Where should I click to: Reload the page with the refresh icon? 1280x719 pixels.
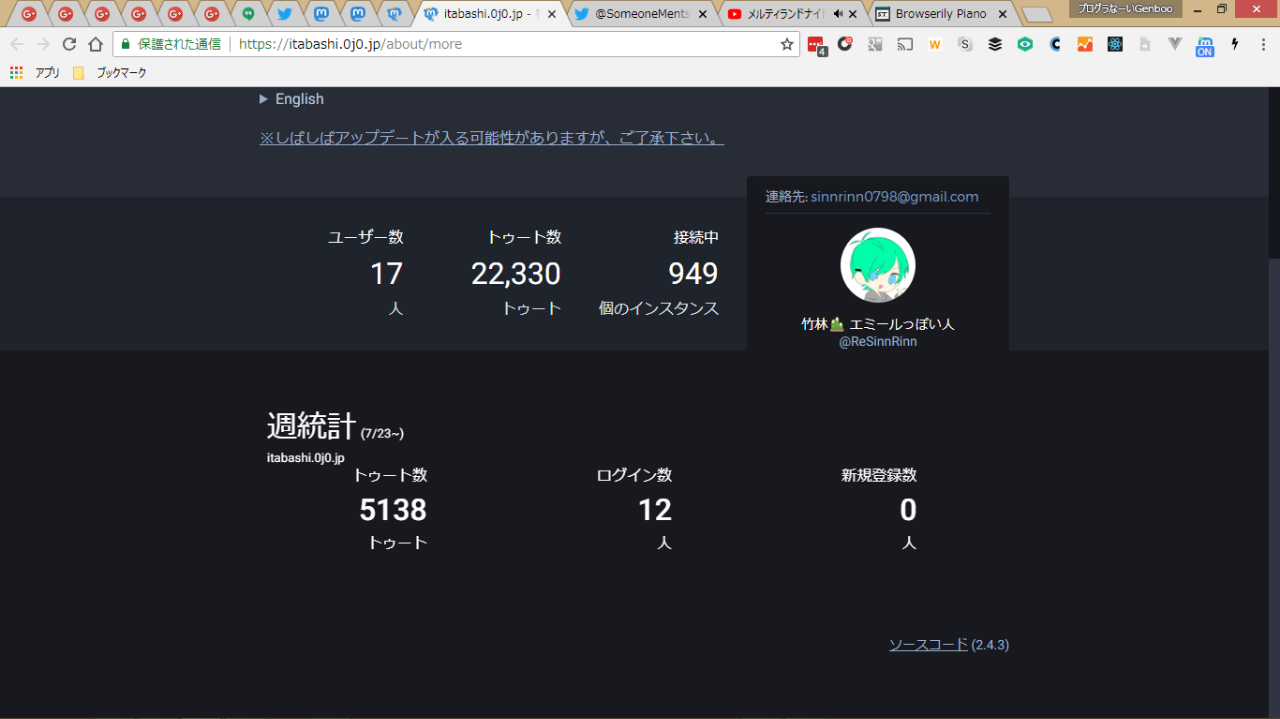click(69, 44)
